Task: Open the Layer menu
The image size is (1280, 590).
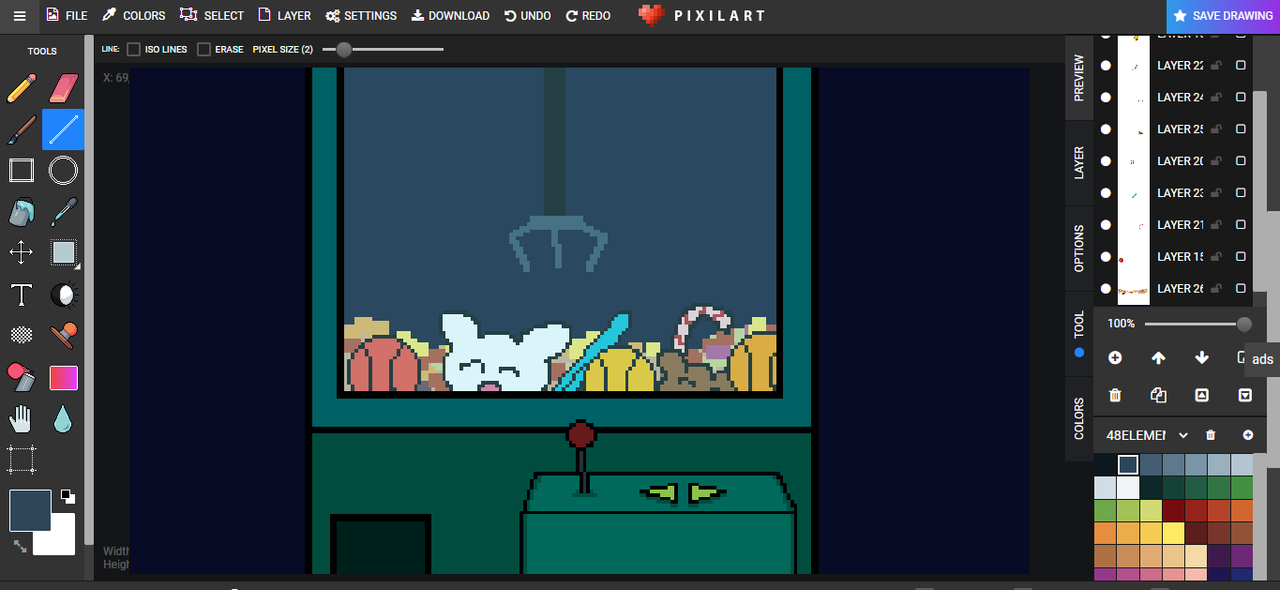Action: tap(285, 16)
